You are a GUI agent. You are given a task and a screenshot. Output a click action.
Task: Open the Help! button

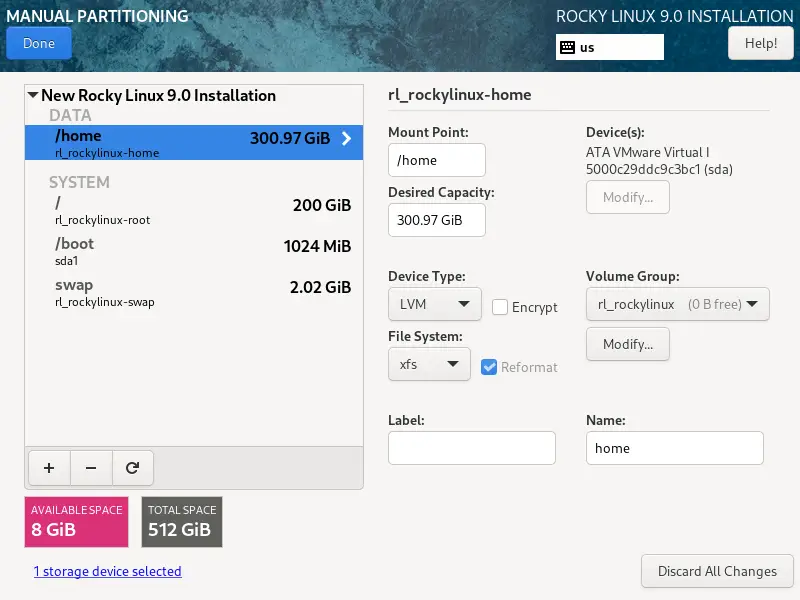[x=761, y=43]
